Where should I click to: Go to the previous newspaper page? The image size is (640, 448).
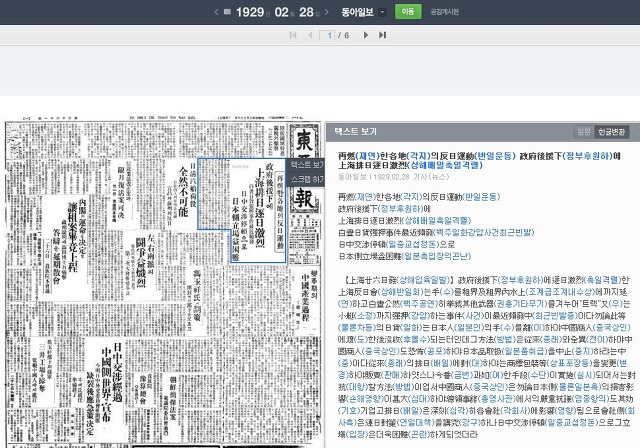[310, 35]
